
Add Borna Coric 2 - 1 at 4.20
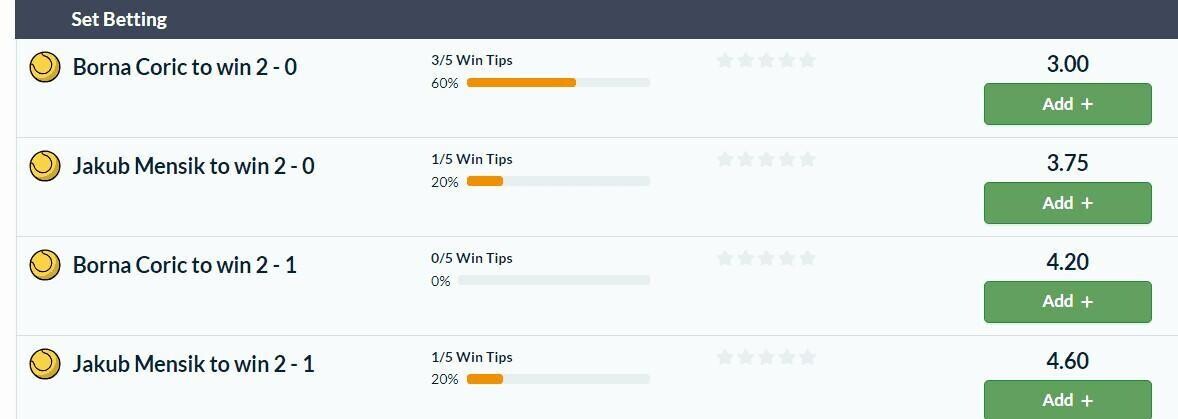pos(1068,302)
